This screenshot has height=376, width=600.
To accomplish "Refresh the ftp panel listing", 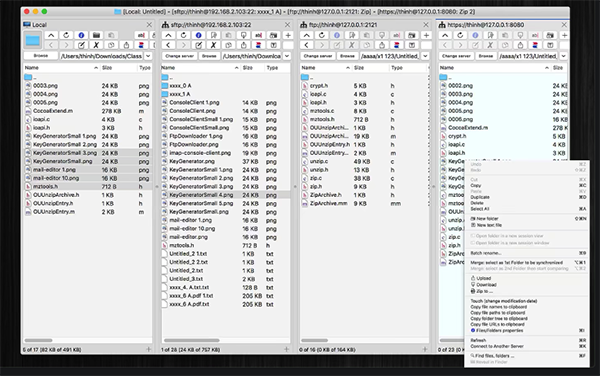I will point(321,35).
